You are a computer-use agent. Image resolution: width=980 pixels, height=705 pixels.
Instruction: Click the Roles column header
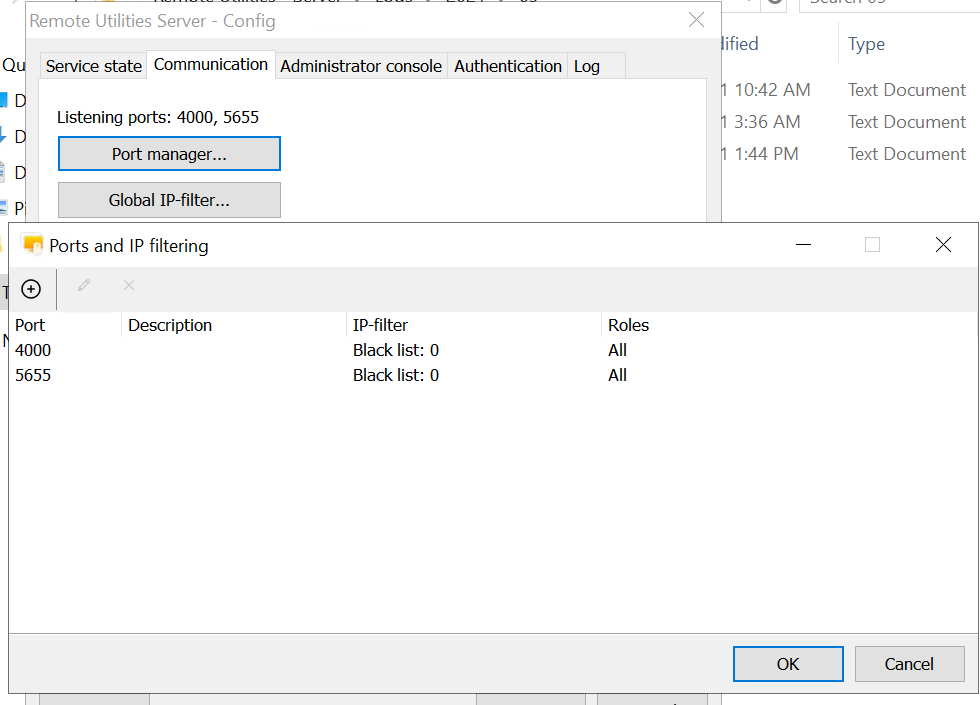click(628, 325)
